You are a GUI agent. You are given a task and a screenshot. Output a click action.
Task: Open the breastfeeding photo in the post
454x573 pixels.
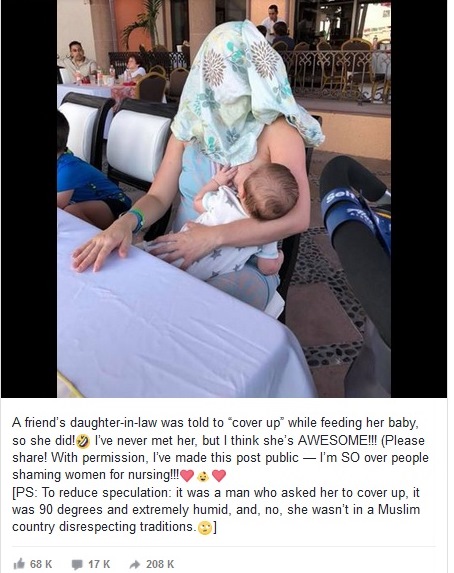click(x=224, y=198)
